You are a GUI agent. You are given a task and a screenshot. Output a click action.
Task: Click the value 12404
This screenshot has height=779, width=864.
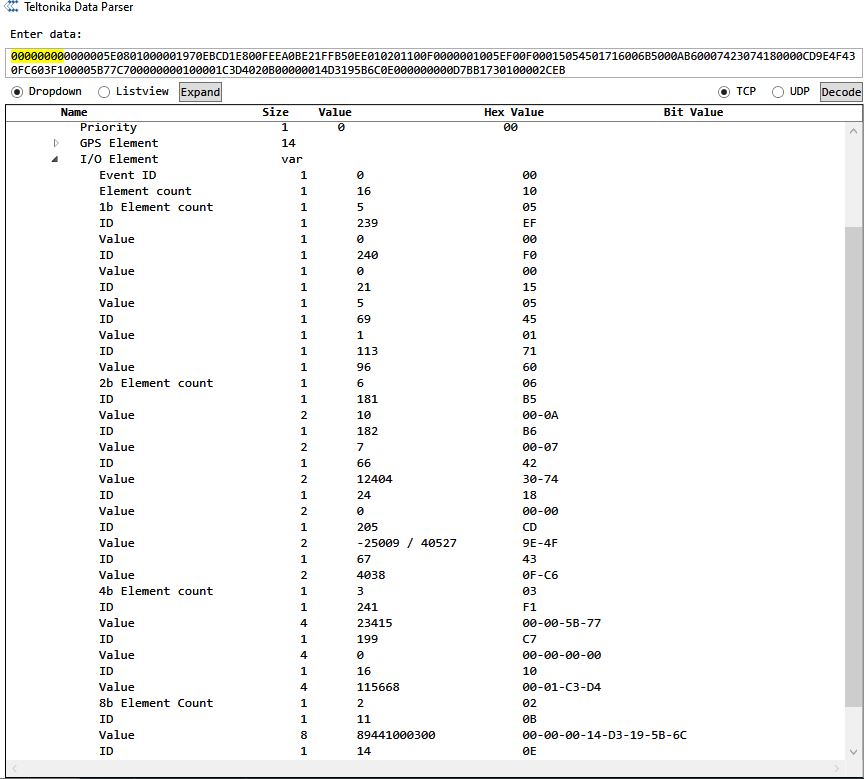(x=375, y=479)
